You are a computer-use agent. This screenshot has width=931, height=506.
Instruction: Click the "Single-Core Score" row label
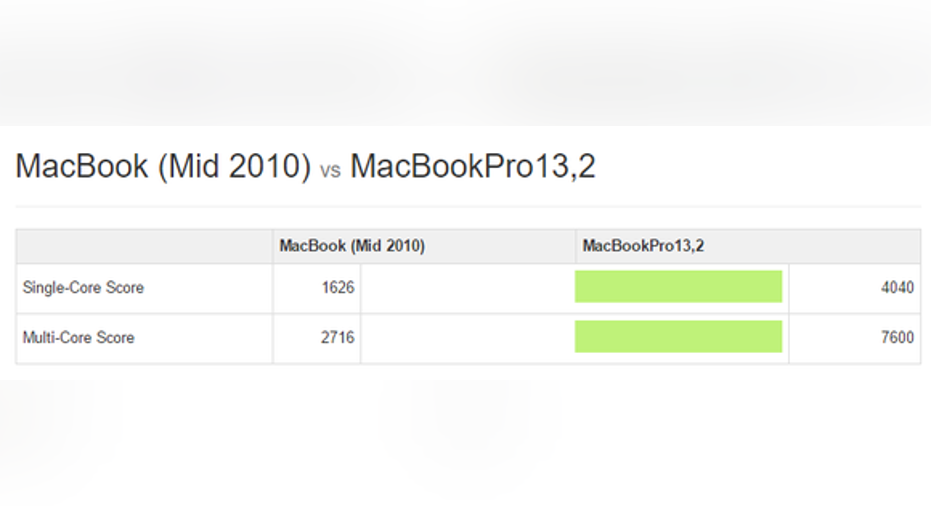[83, 288]
